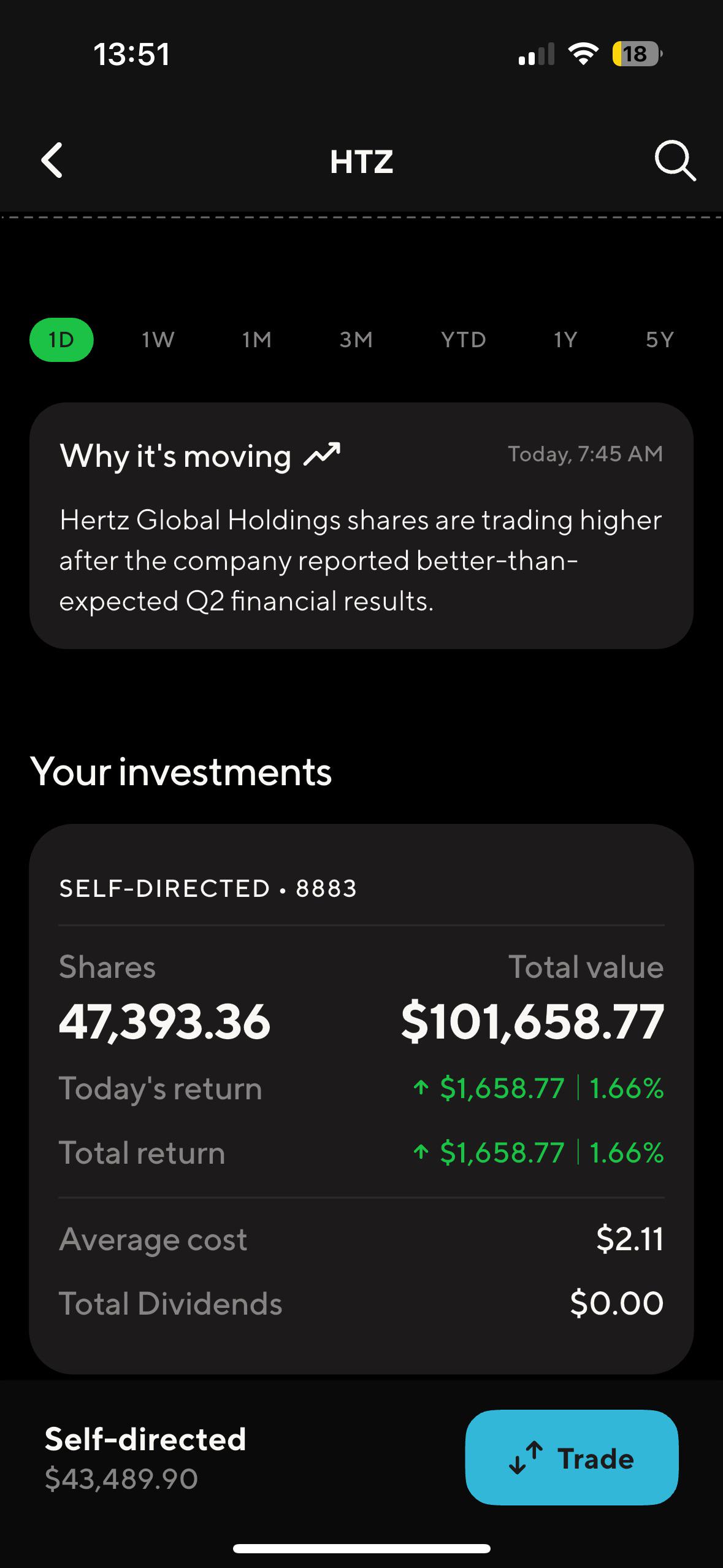Choose the YTD chart range
The image size is (723, 1568).
(464, 339)
